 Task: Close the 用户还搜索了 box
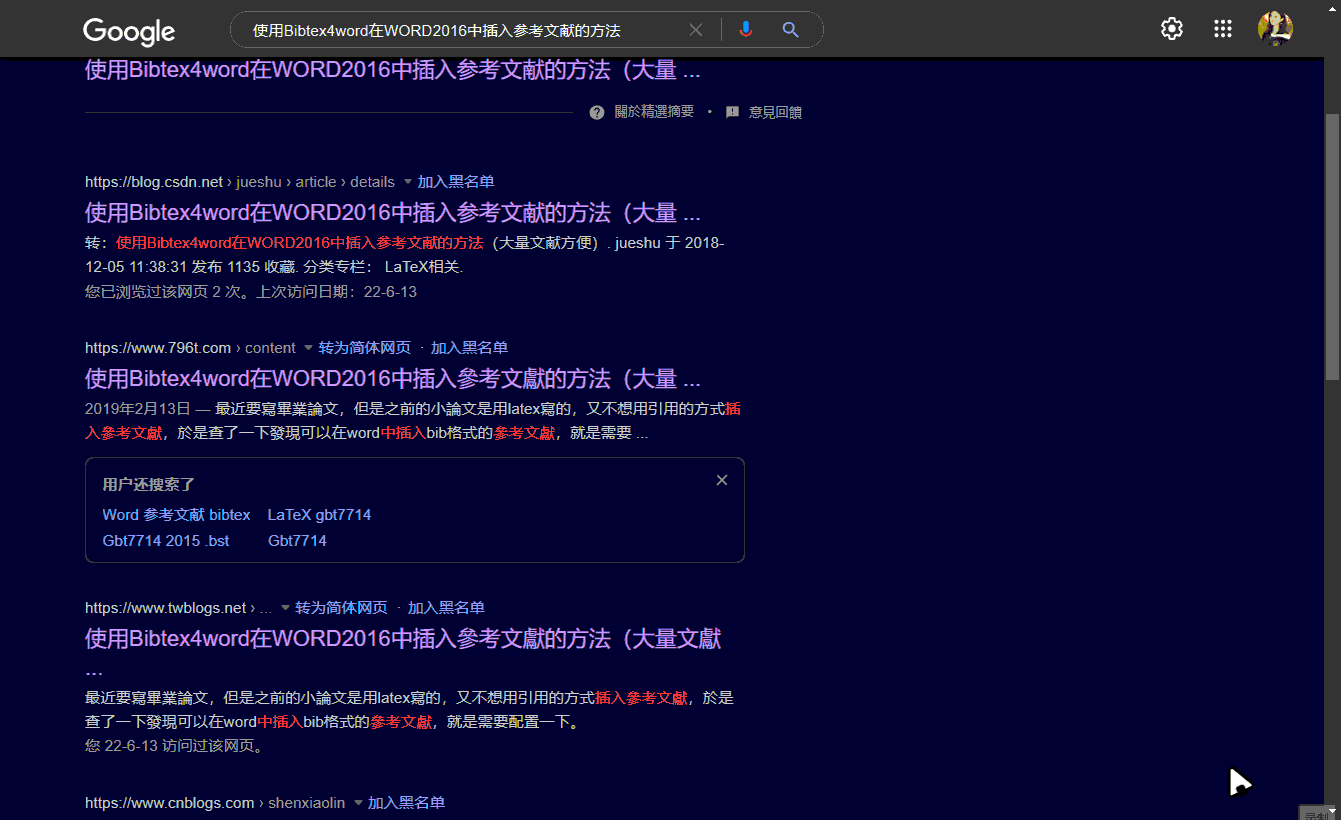(722, 480)
